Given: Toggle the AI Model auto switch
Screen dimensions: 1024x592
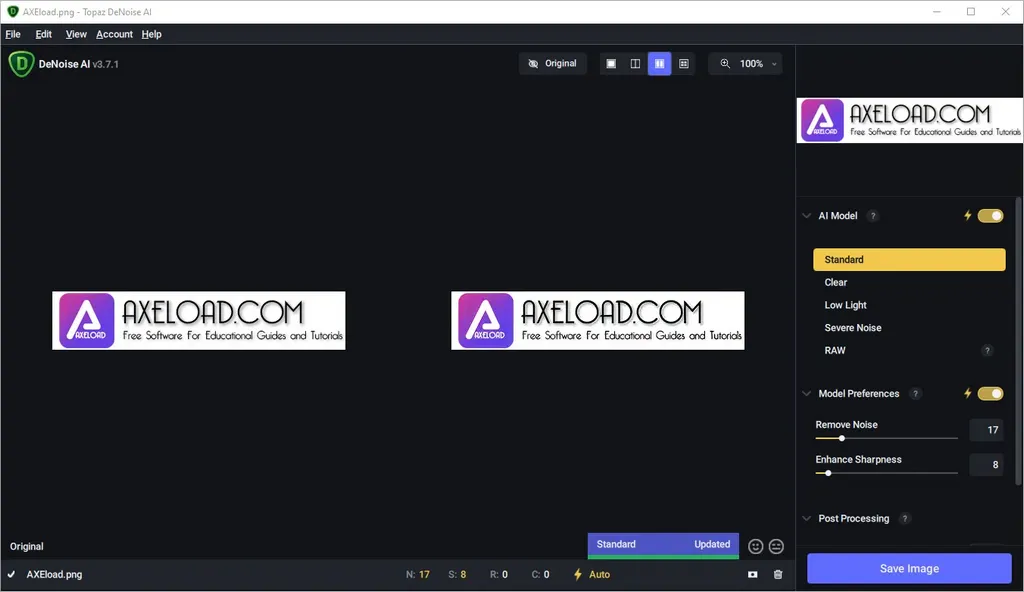Looking at the screenshot, I should tap(990, 216).
